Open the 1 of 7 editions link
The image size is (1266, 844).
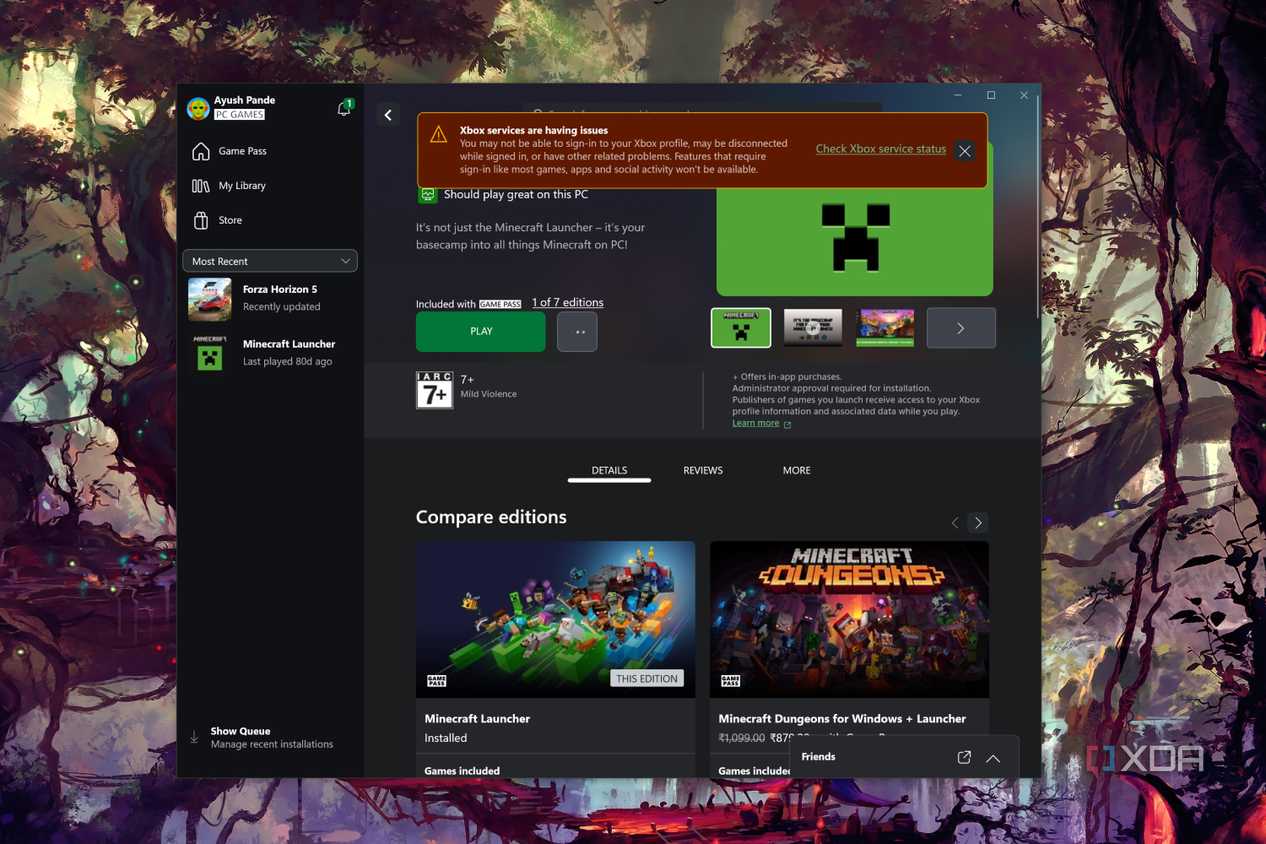[x=567, y=302]
